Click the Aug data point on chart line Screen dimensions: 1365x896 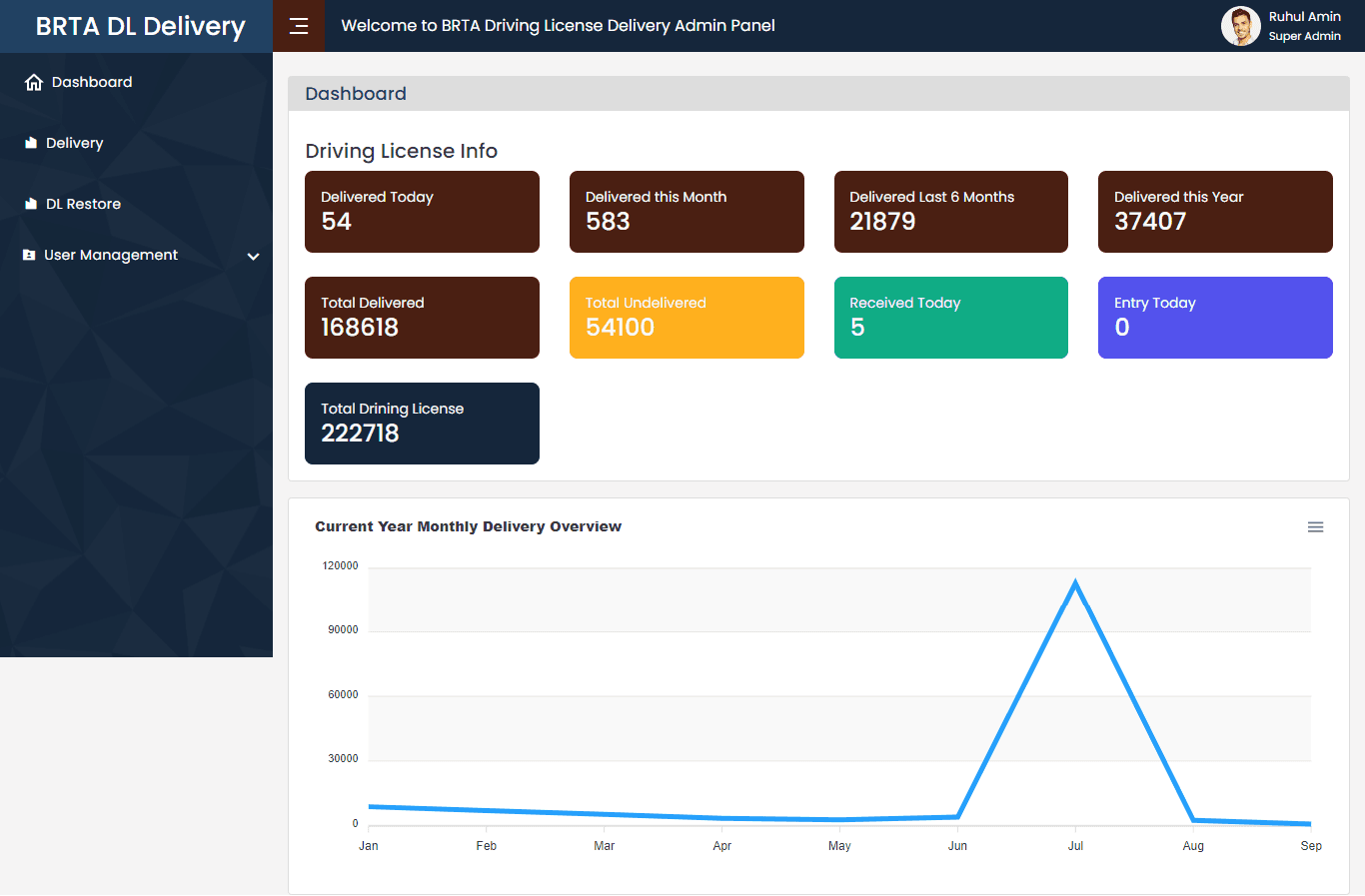(x=1193, y=820)
